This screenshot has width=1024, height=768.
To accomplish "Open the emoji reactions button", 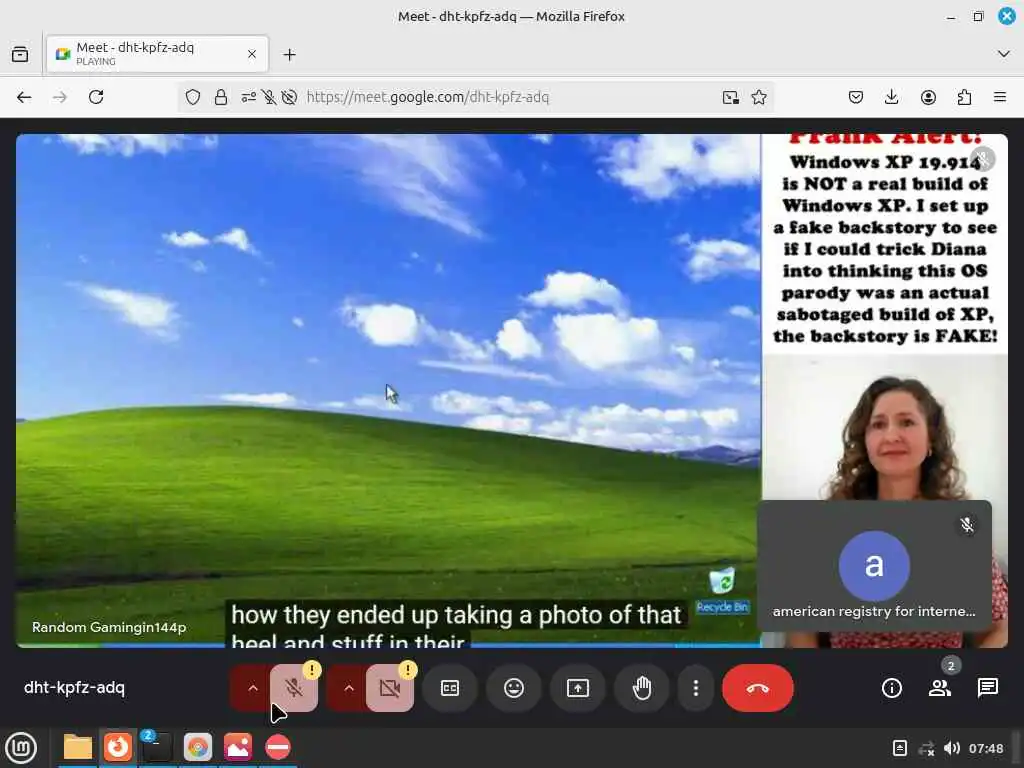I will coord(514,688).
